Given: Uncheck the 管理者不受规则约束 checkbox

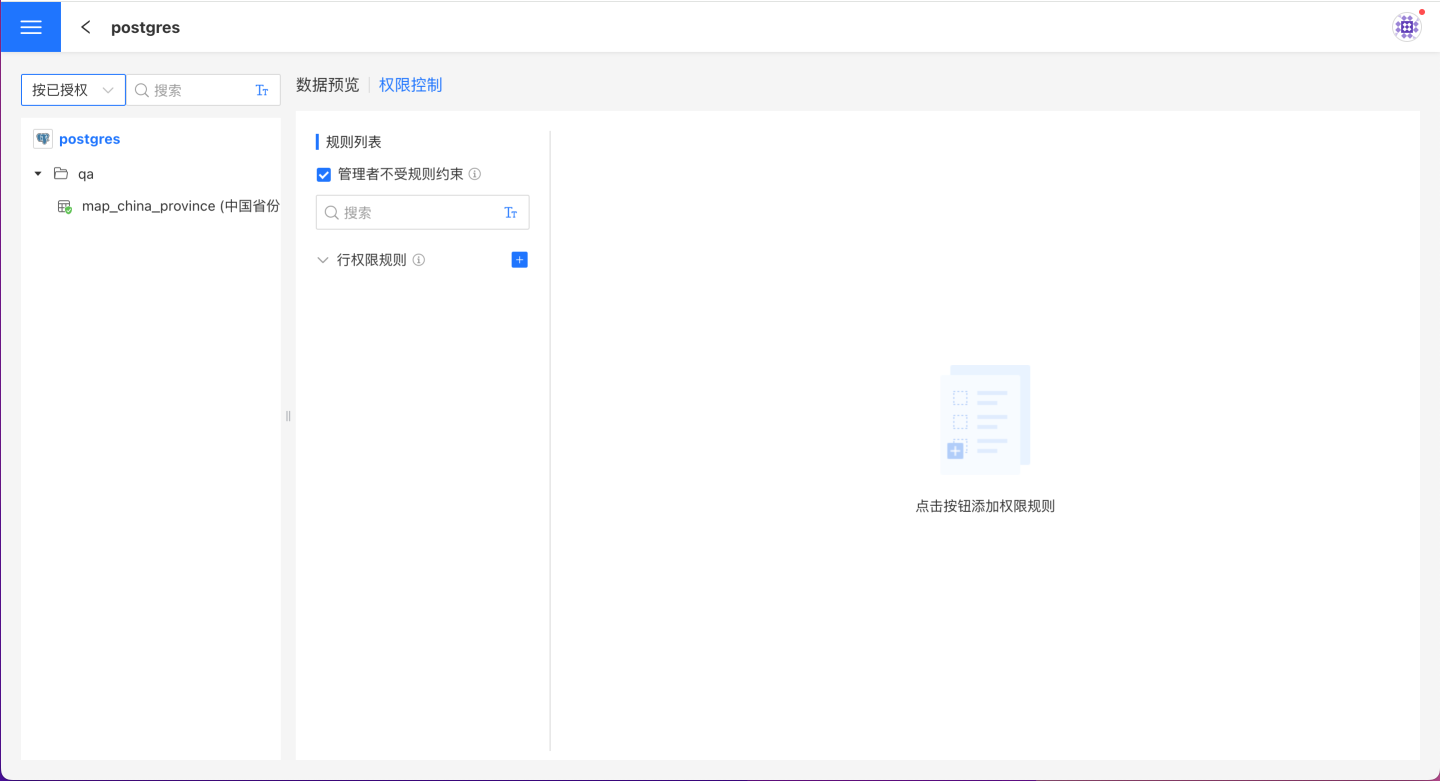Looking at the screenshot, I should tap(324, 175).
